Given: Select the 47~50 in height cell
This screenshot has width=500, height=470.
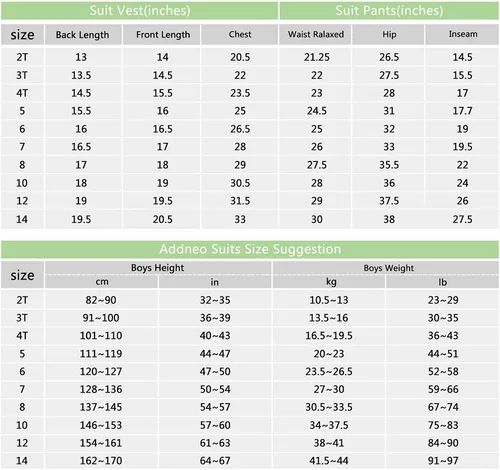Looking at the screenshot, I should (x=215, y=372).
